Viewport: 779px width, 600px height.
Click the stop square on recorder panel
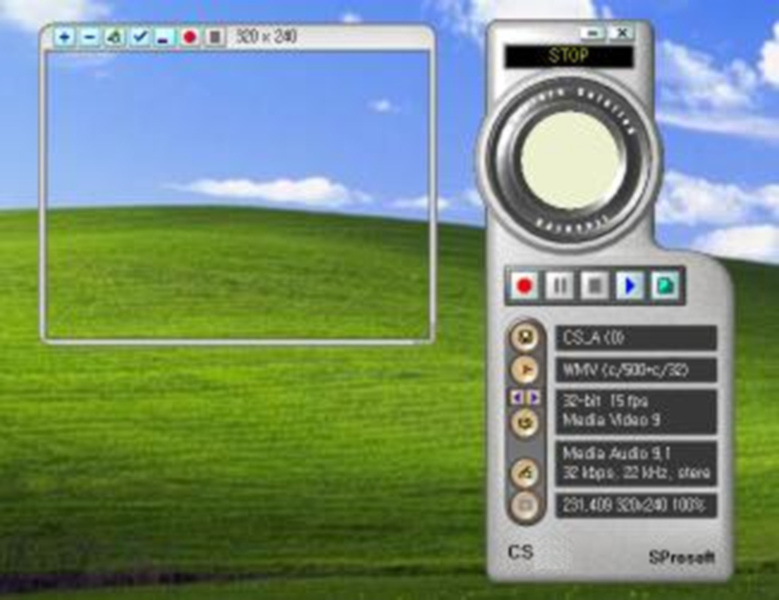click(x=595, y=286)
